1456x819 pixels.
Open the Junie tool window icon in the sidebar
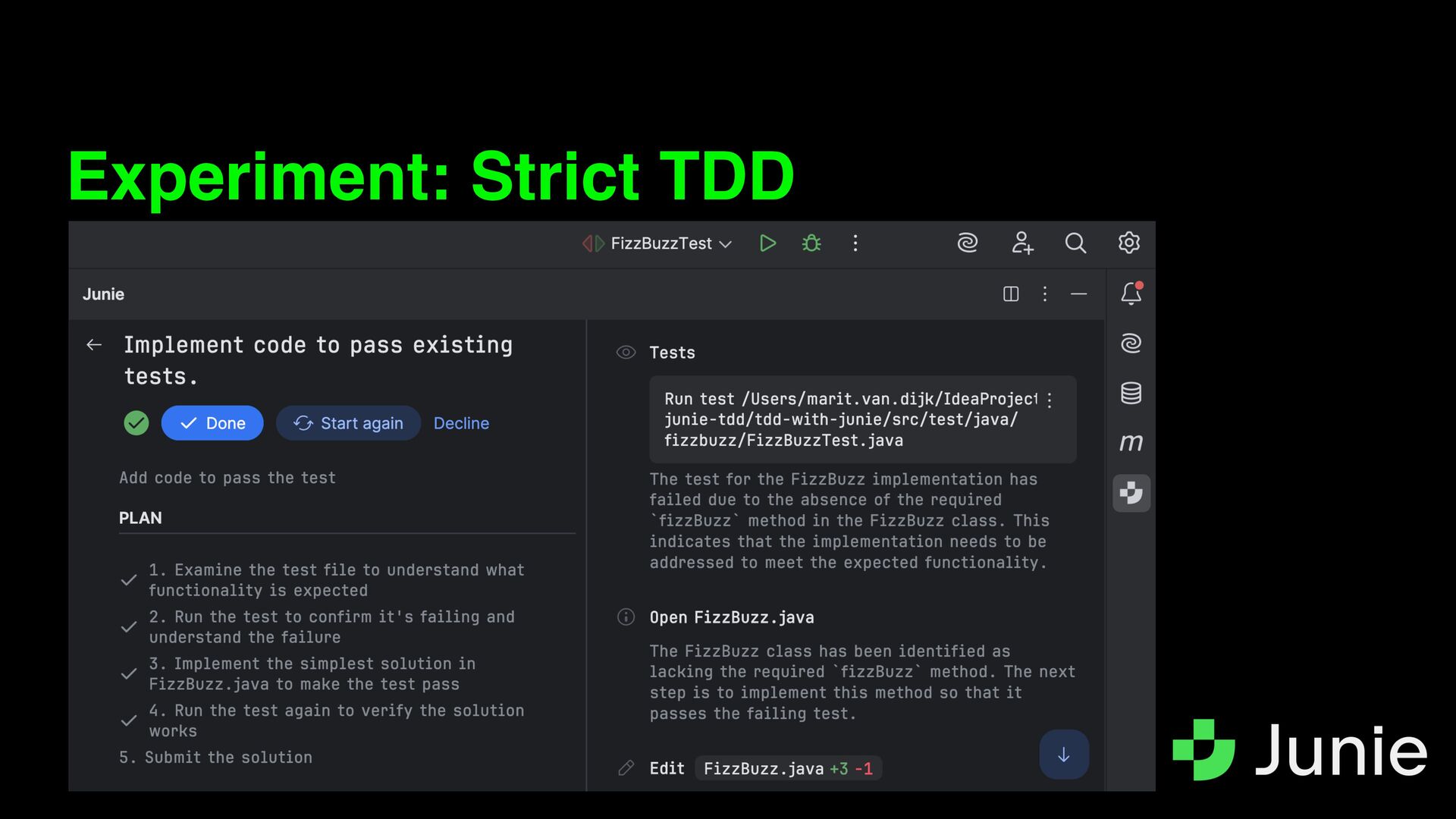1131,493
